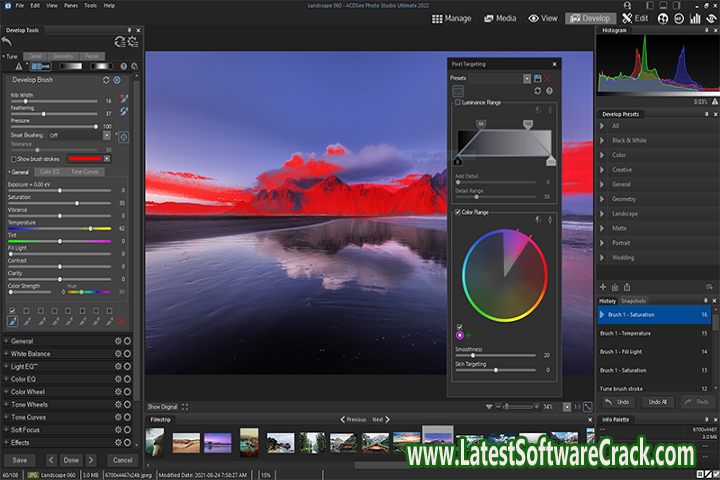
Task: Delete the Pixel Targeting preset
Action: [x=549, y=78]
